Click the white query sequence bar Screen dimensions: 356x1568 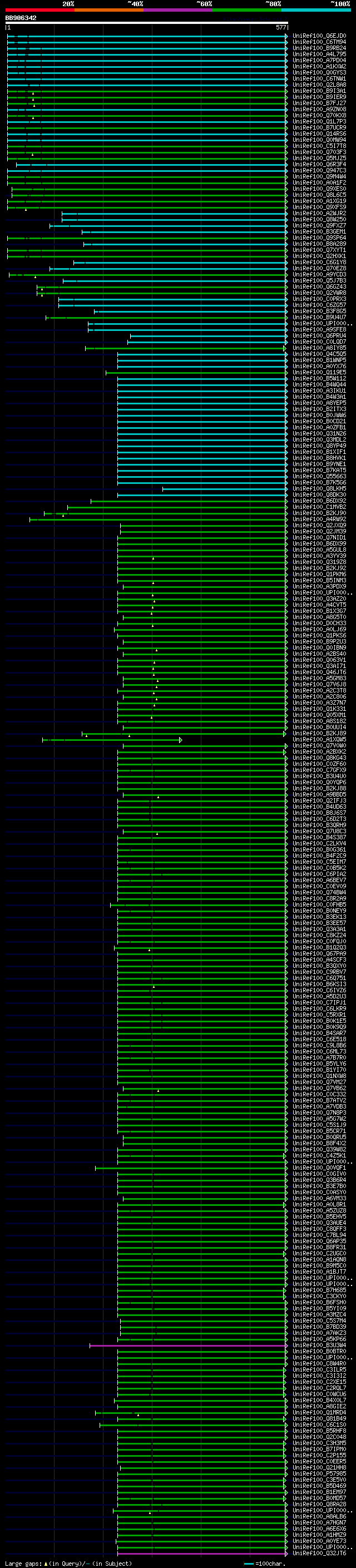pyautogui.click(x=147, y=23)
